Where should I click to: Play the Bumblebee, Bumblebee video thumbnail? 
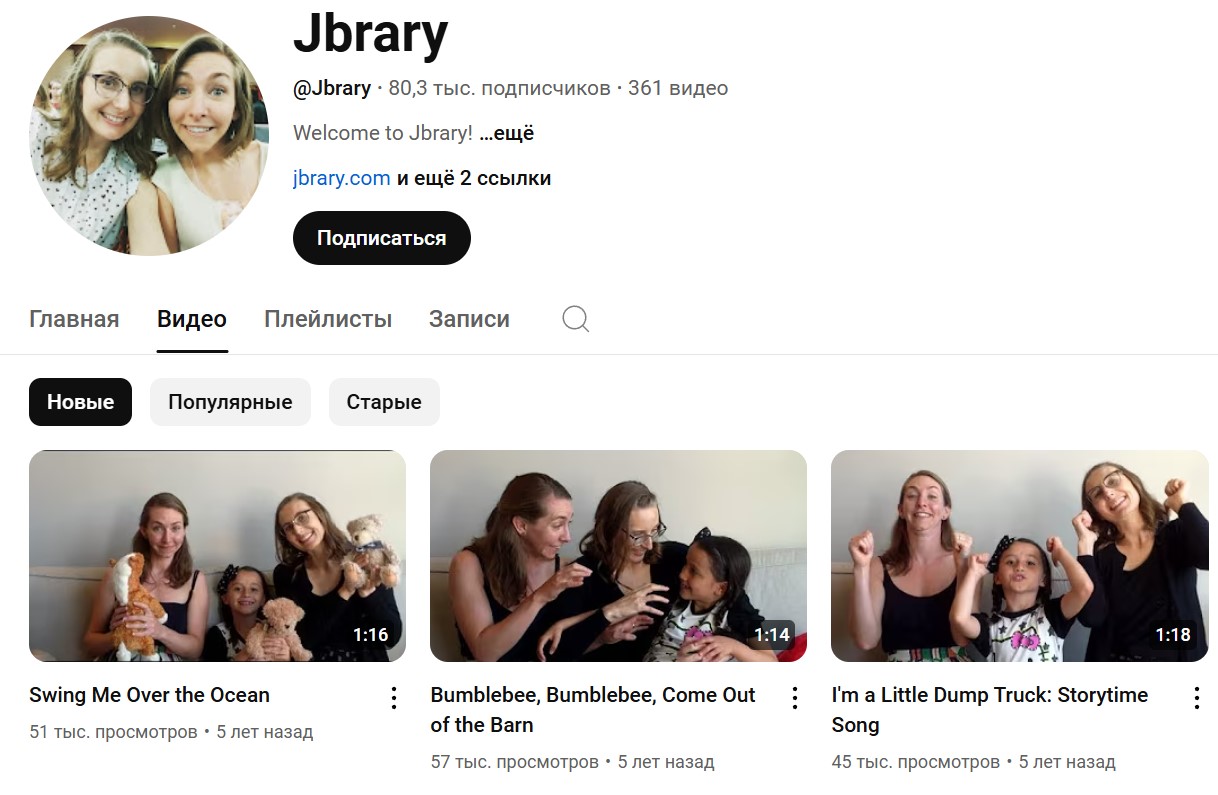point(618,556)
